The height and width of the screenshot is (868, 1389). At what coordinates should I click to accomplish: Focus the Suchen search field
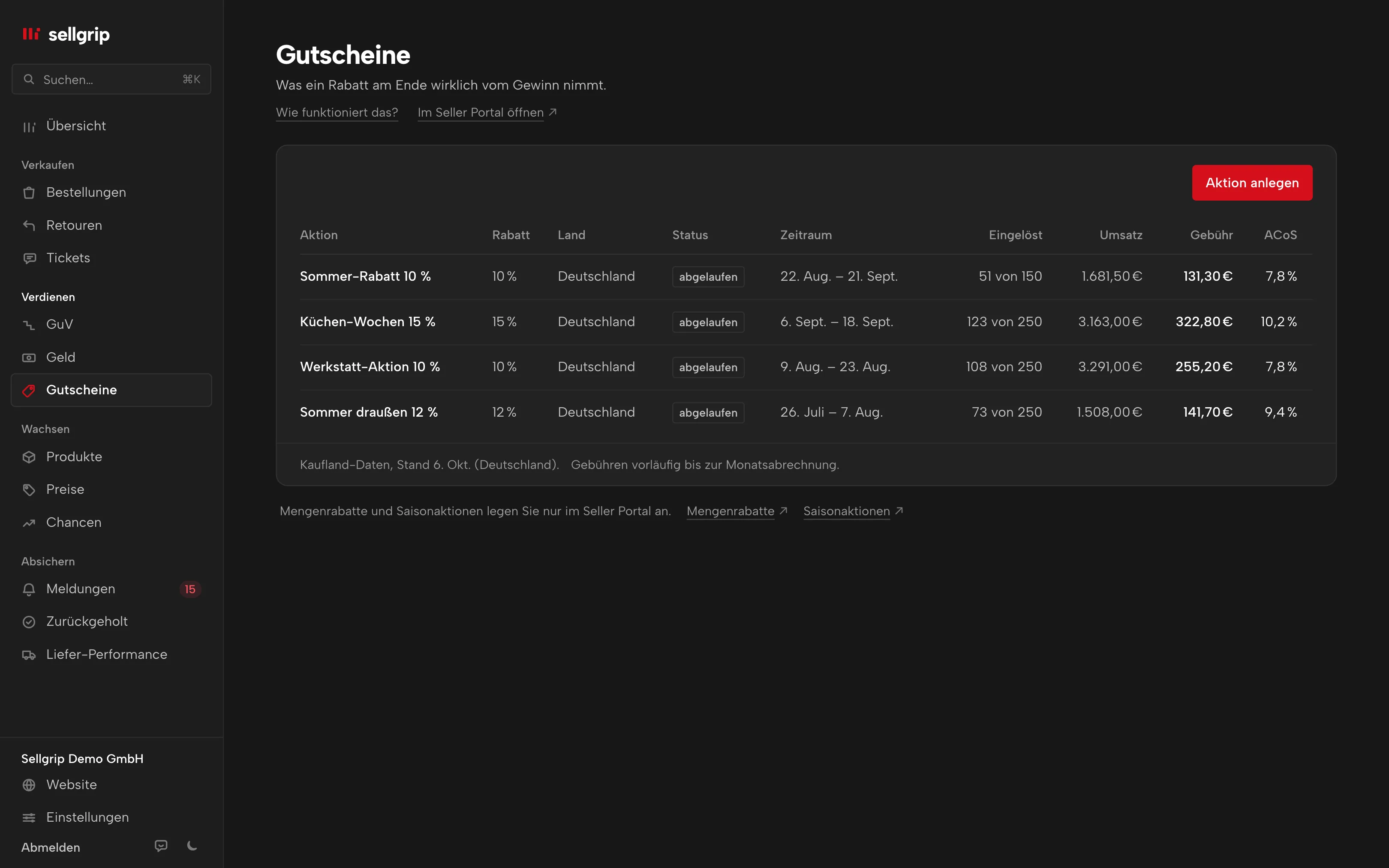111,79
